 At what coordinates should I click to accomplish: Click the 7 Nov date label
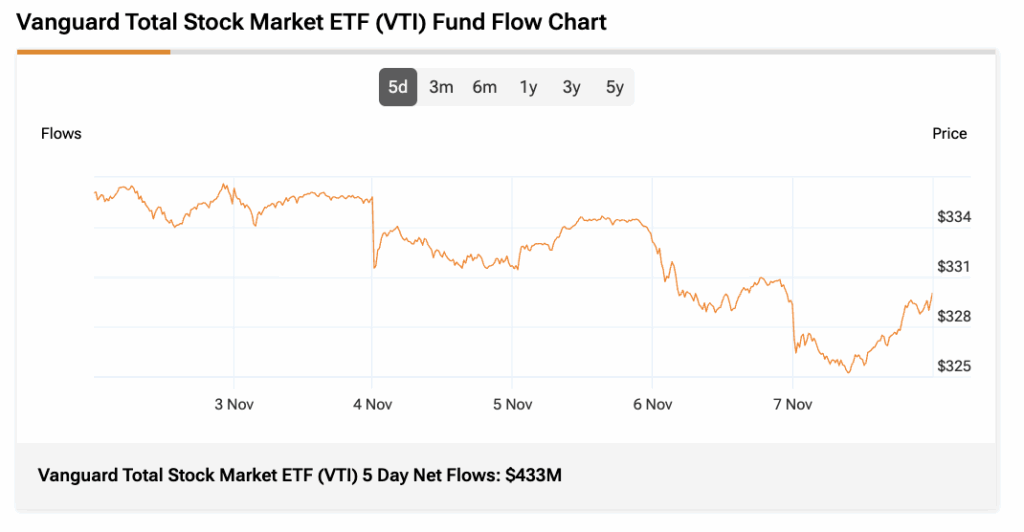[791, 404]
